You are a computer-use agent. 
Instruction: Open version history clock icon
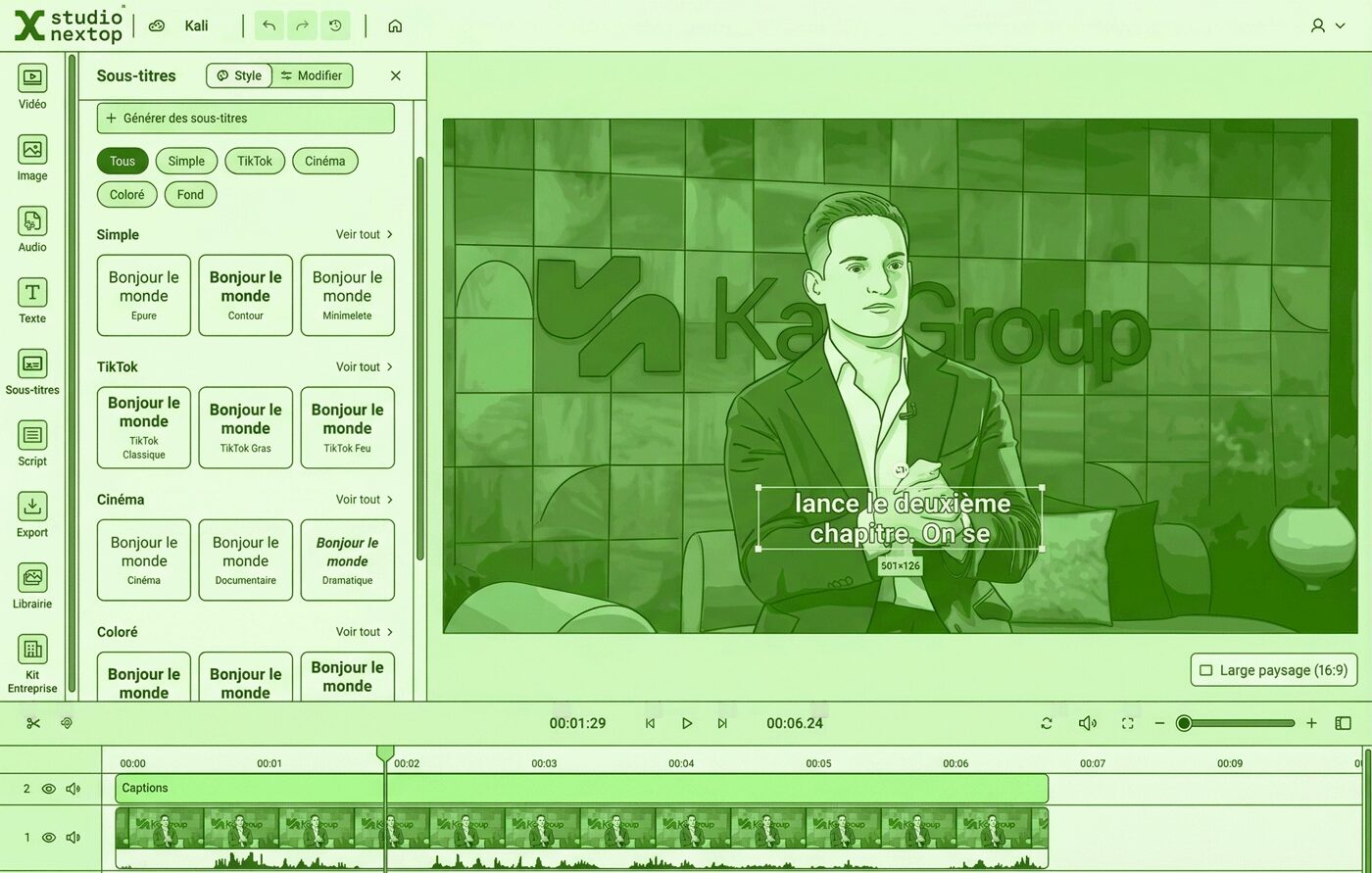[335, 25]
